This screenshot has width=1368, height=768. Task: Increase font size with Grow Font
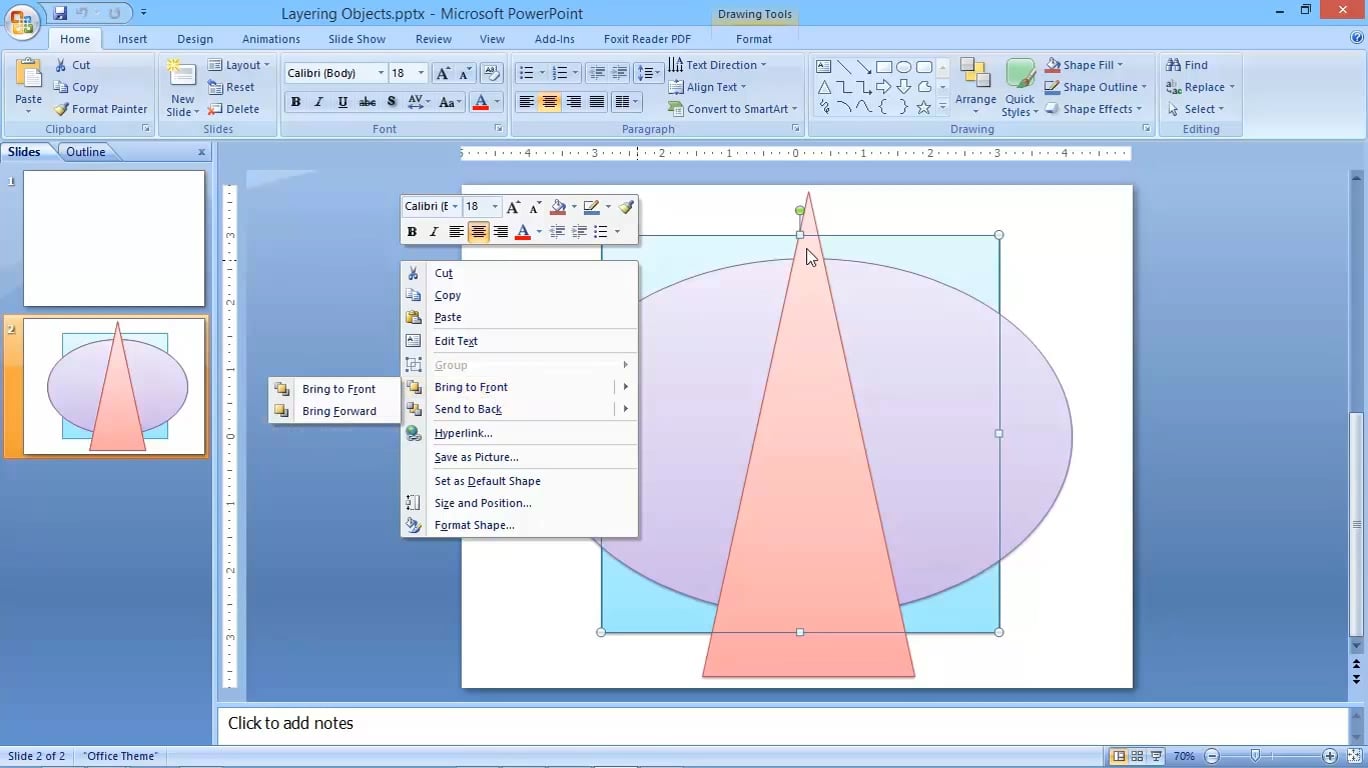443,73
